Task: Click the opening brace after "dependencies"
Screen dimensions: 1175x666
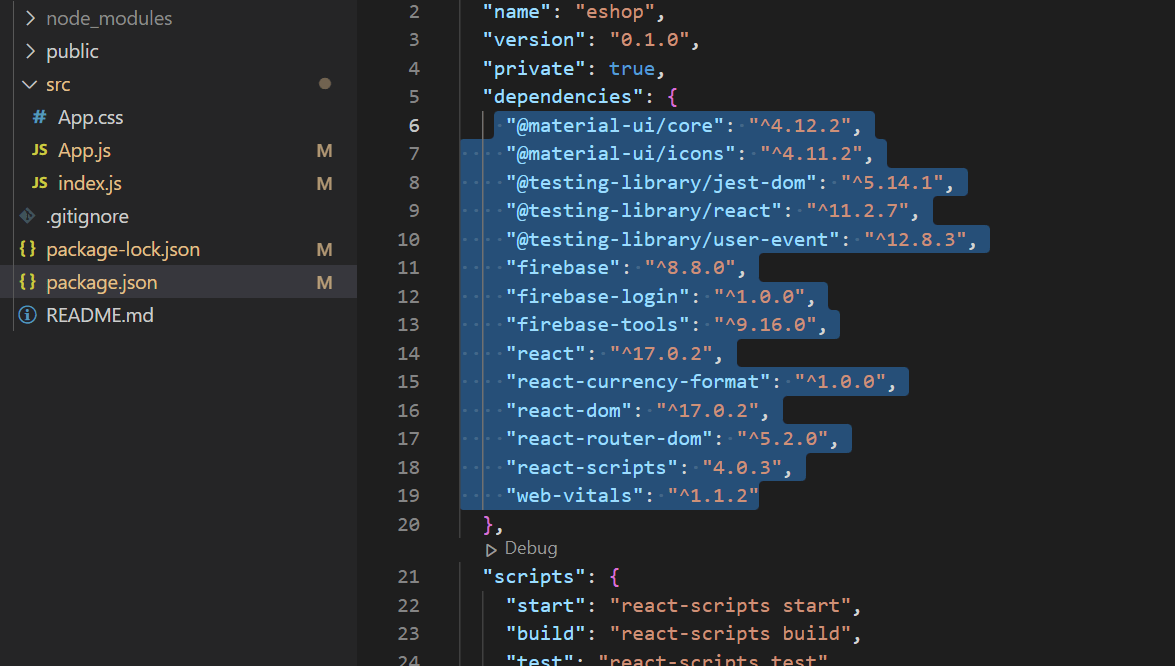Action: (x=672, y=97)
